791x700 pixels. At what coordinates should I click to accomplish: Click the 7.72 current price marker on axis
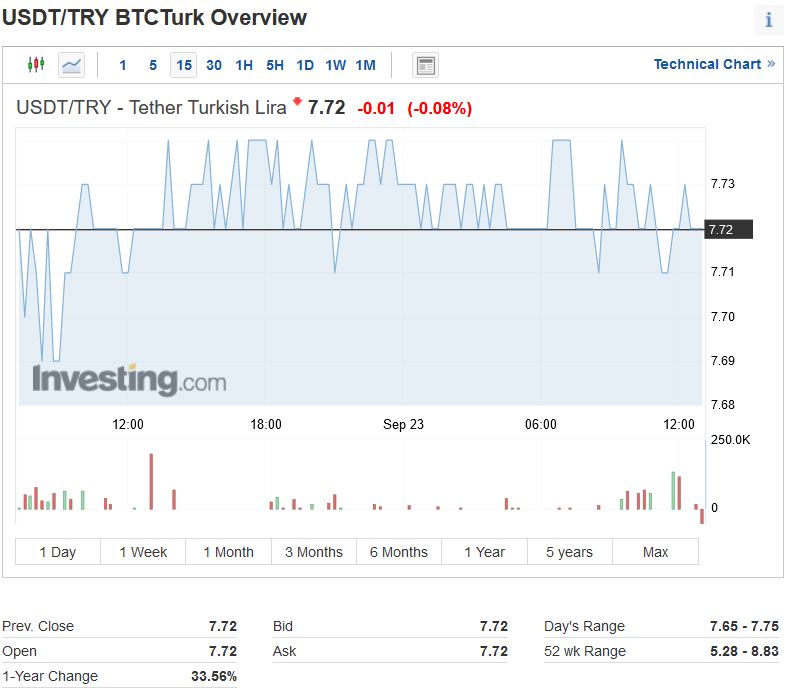pos(728,229)
